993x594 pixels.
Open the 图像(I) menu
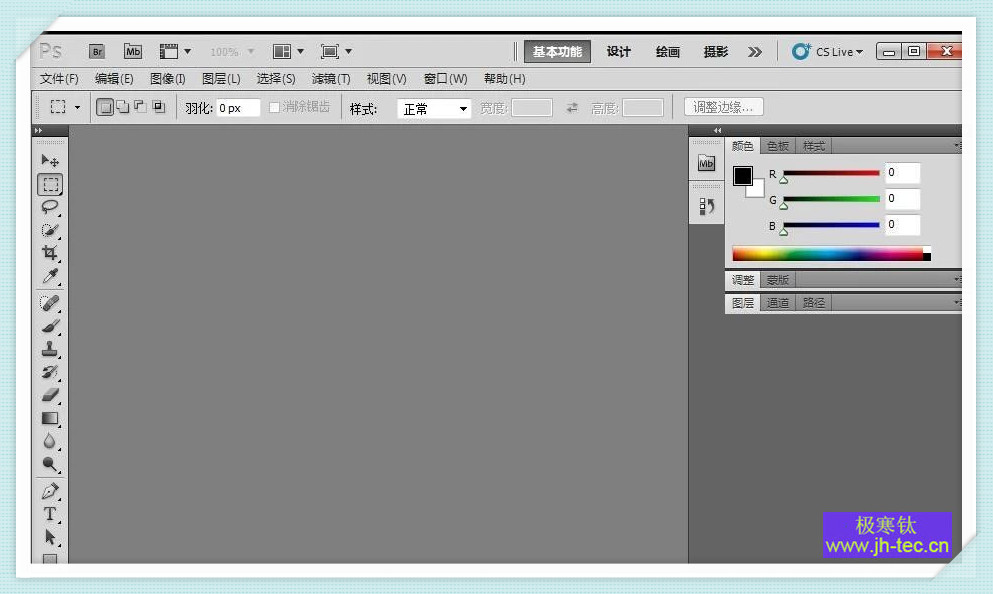168,79
